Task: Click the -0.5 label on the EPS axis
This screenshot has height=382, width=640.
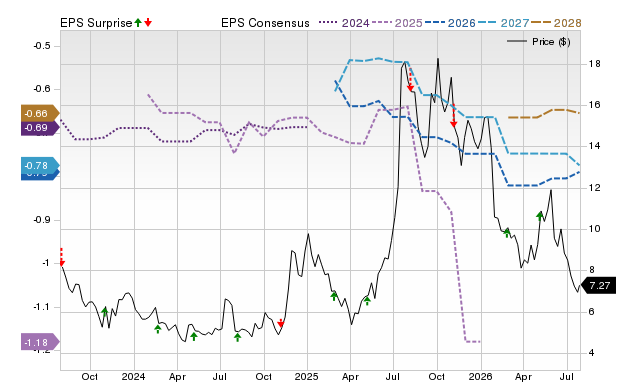Action: 42,46
